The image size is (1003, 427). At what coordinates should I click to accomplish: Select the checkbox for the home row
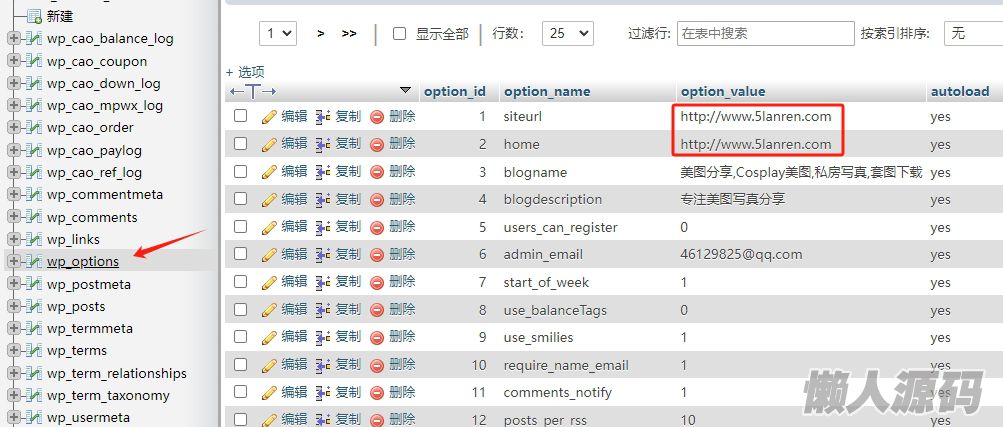click(241, 143)
